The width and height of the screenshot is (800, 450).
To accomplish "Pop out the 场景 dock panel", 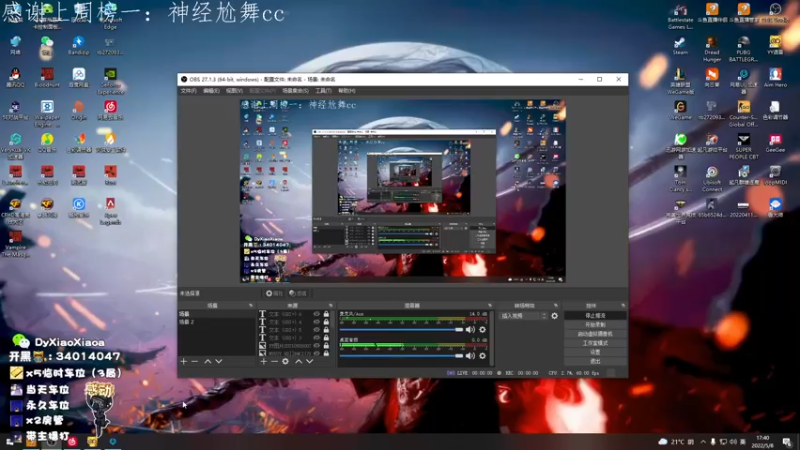I will pos(251,306).
